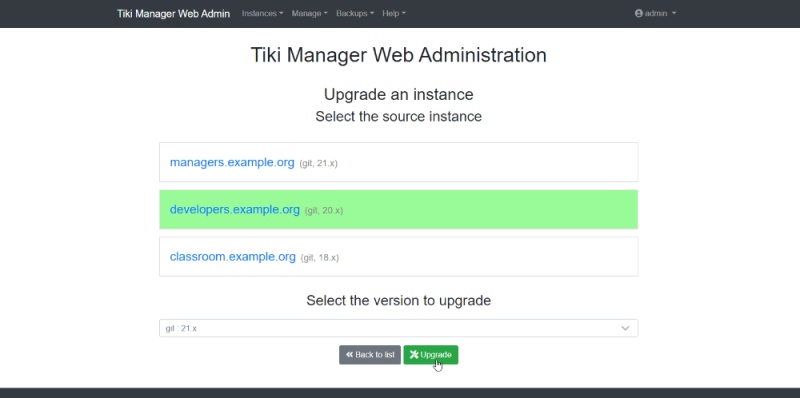Click the managers instance card with git, 21.x
The width and height of the screenshot is (800, 398).
398,162
